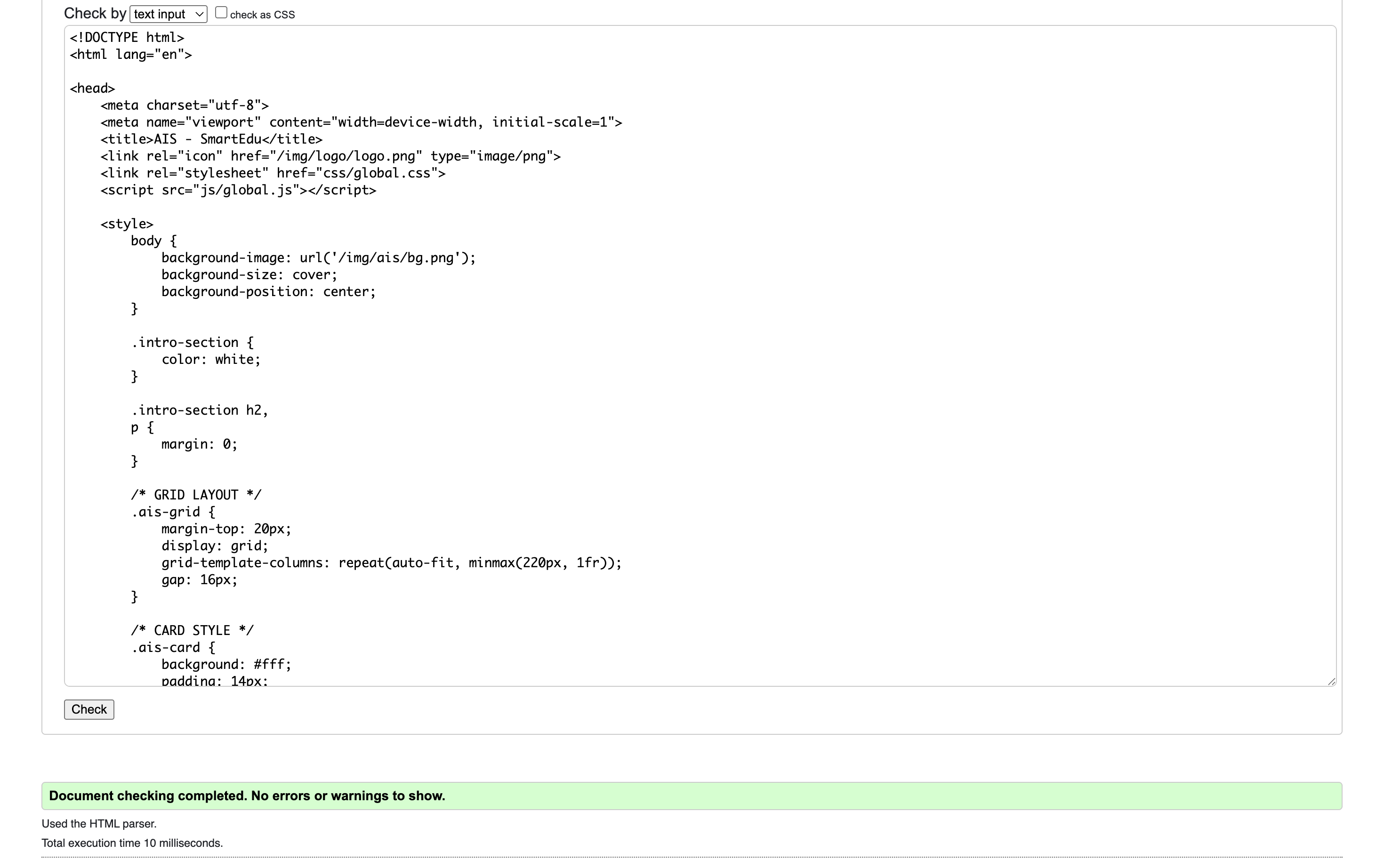Grab the textarea resize handle corner
The width and height of the screenshot is (1384, 868).
click(1331, 682)
